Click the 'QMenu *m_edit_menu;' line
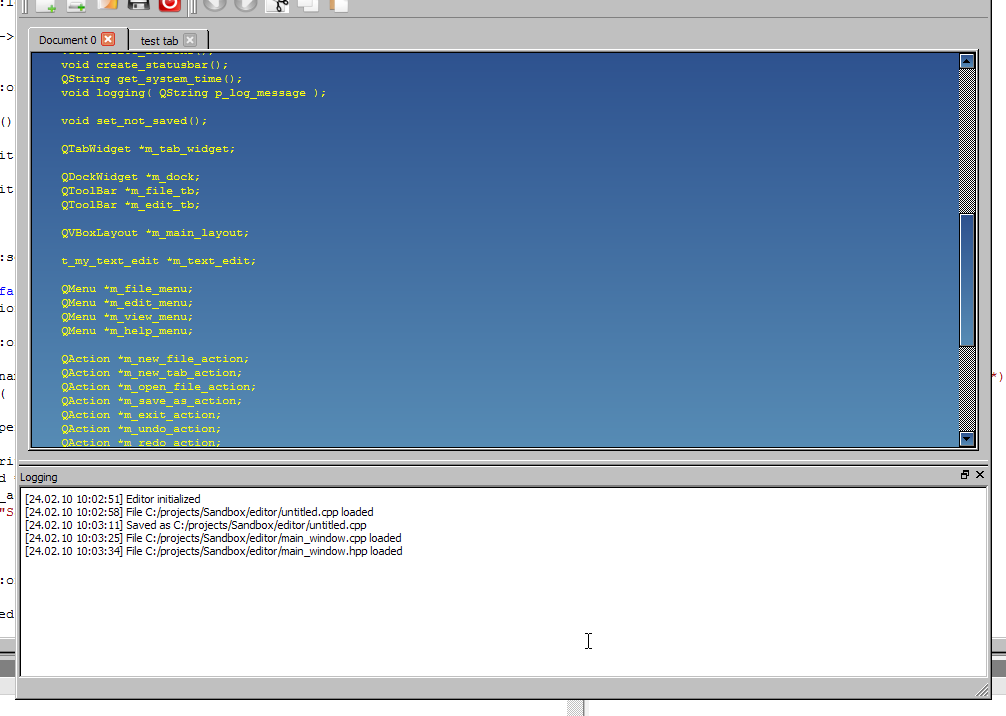This screenshot has height=716, width=1006. tap(126, 303)
